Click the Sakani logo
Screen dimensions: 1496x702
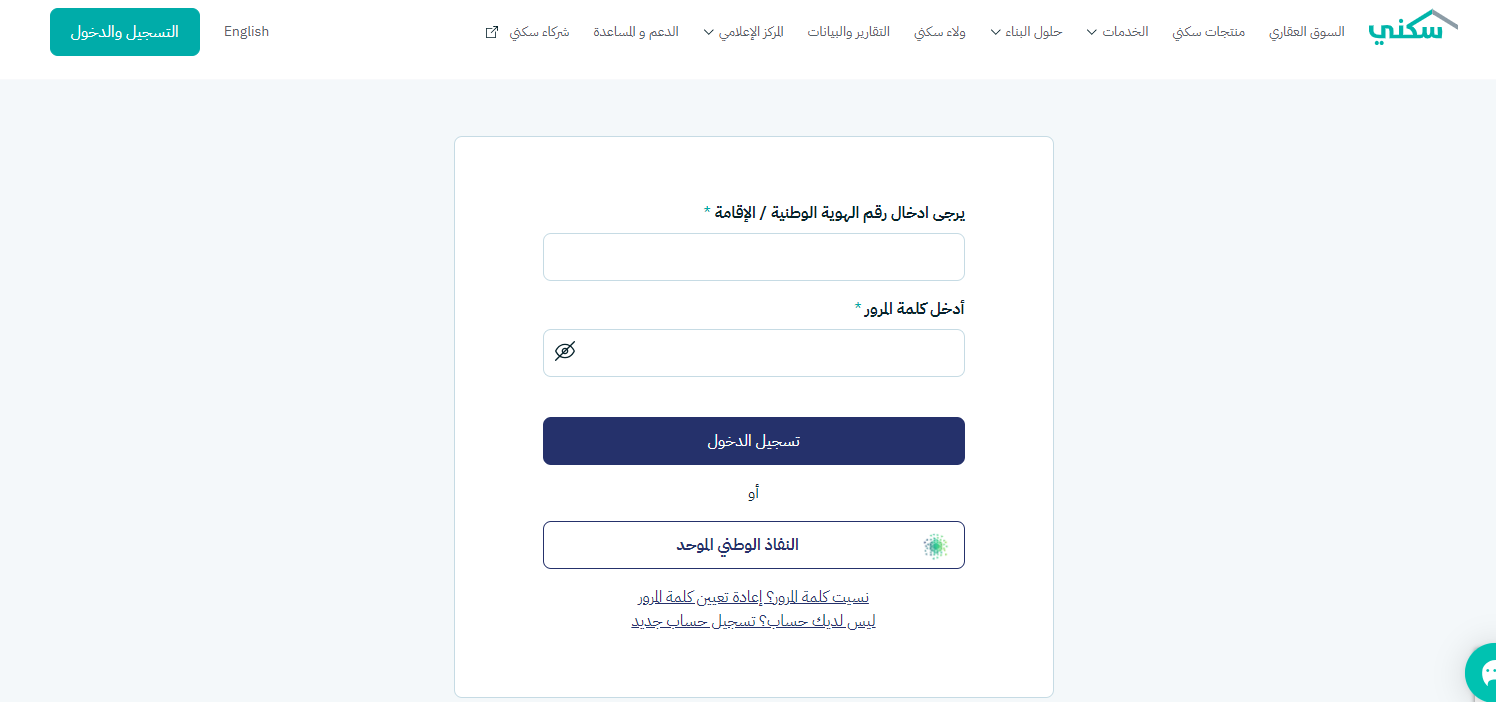tap(1413, 28)
